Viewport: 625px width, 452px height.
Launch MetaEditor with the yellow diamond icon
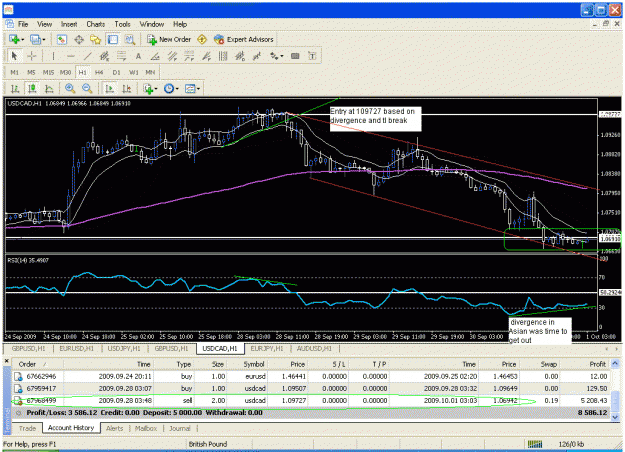[x=202, y=39]
